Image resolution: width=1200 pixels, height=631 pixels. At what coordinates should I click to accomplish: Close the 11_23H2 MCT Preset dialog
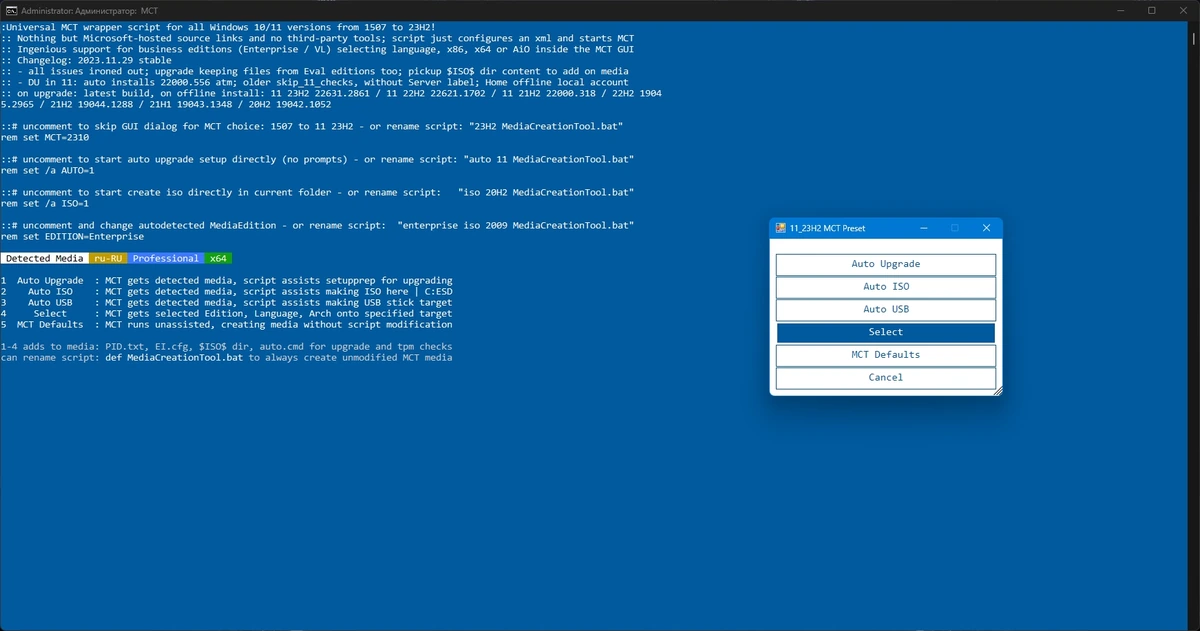coord(986,228)
